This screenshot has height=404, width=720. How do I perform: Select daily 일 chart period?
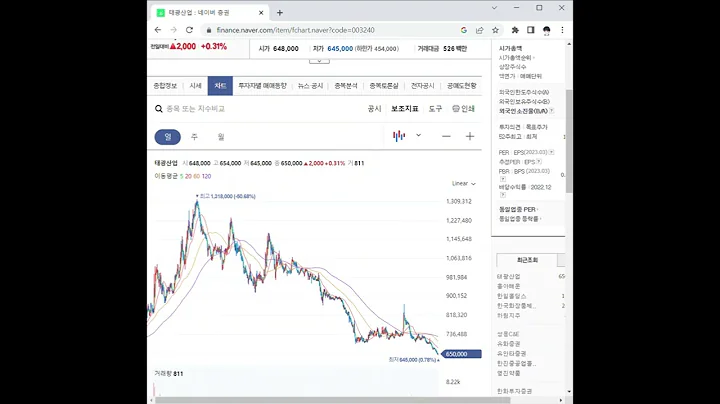(168, 137)
